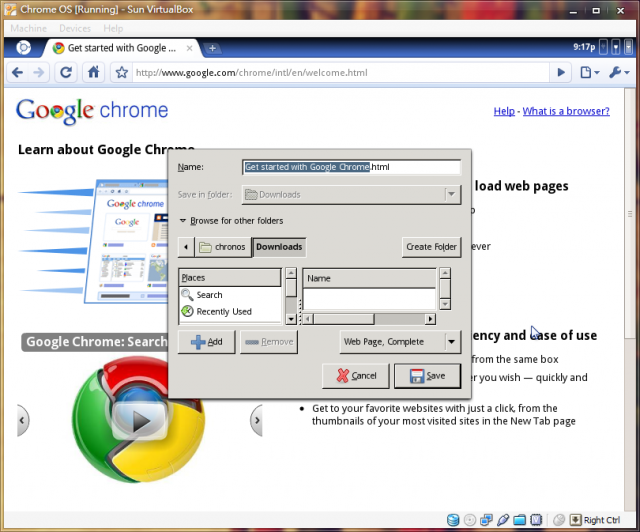The image size is (640, 532).
Task: Click the battery status icon
Action: click(x=629, y=47)
